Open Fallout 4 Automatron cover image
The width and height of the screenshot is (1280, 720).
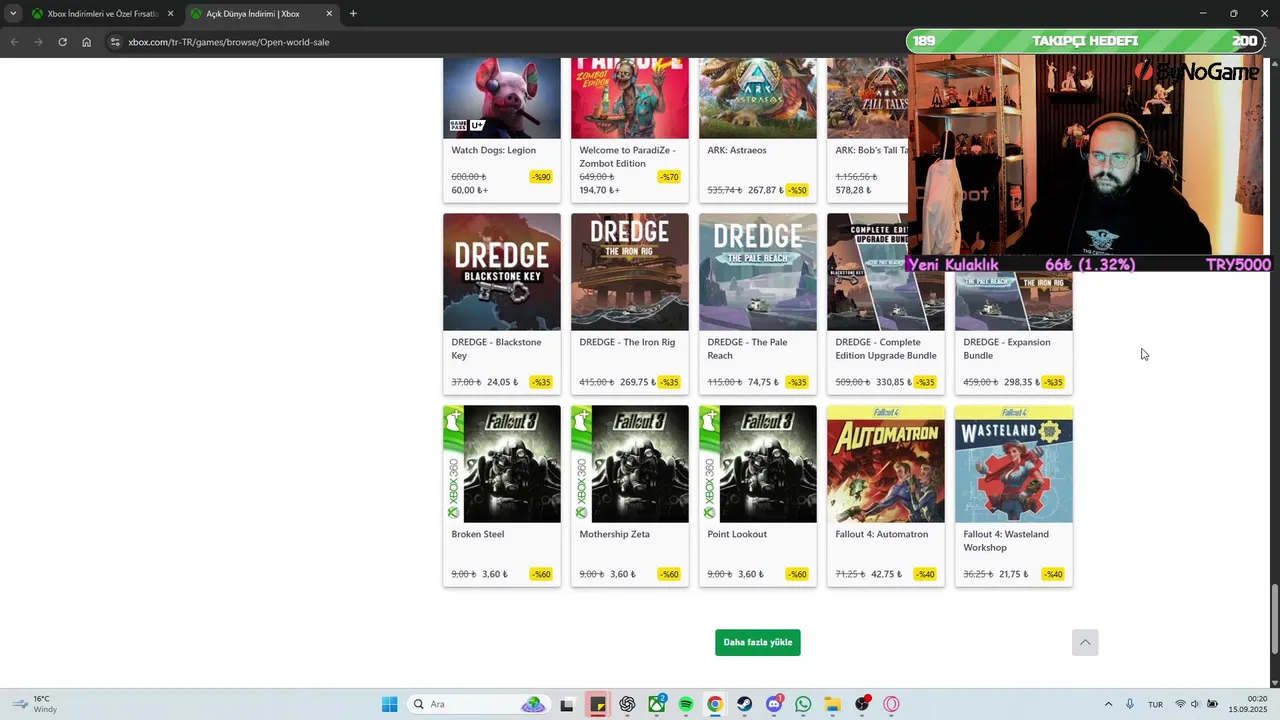886,464
